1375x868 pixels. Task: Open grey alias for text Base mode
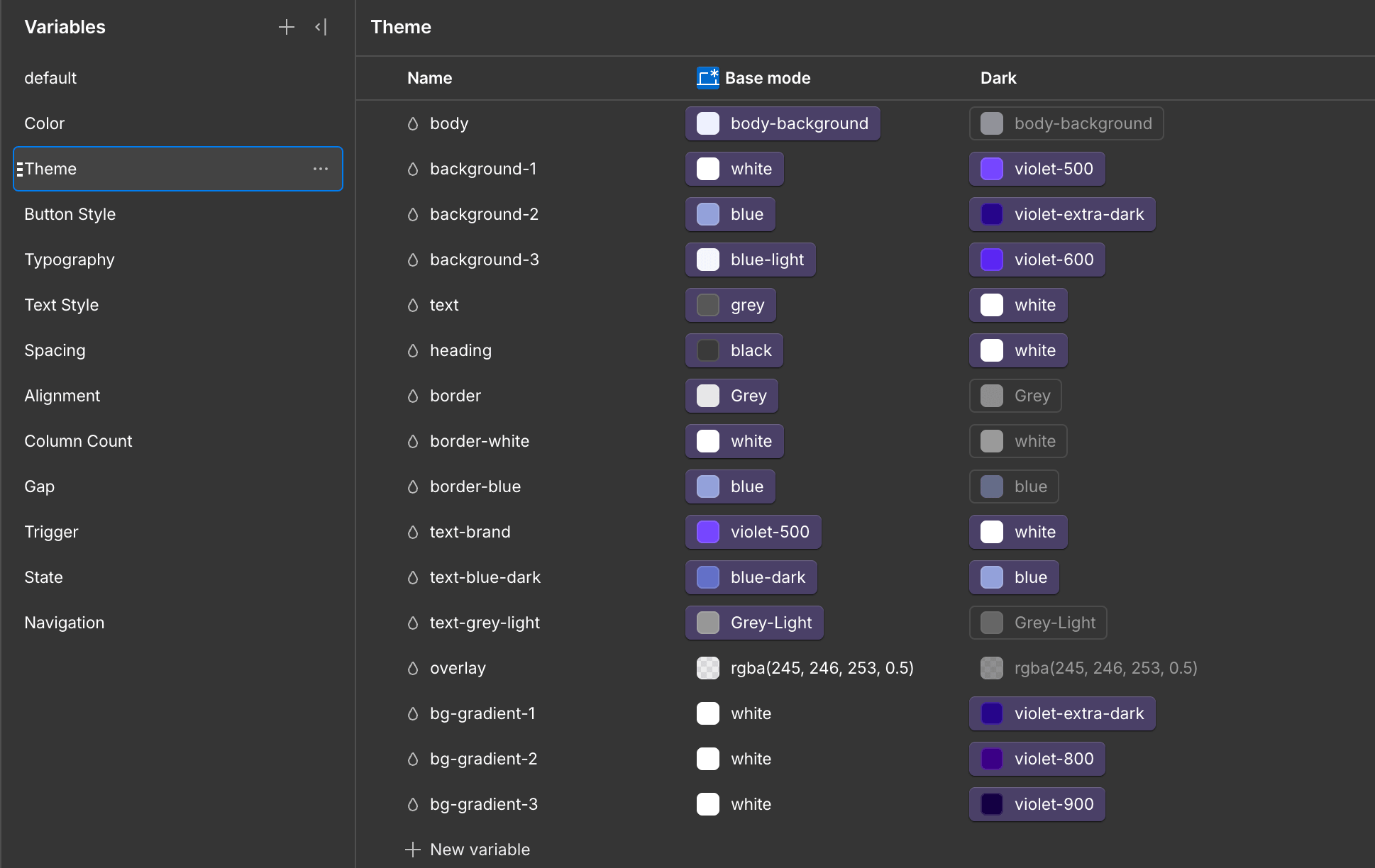[731, 305]
